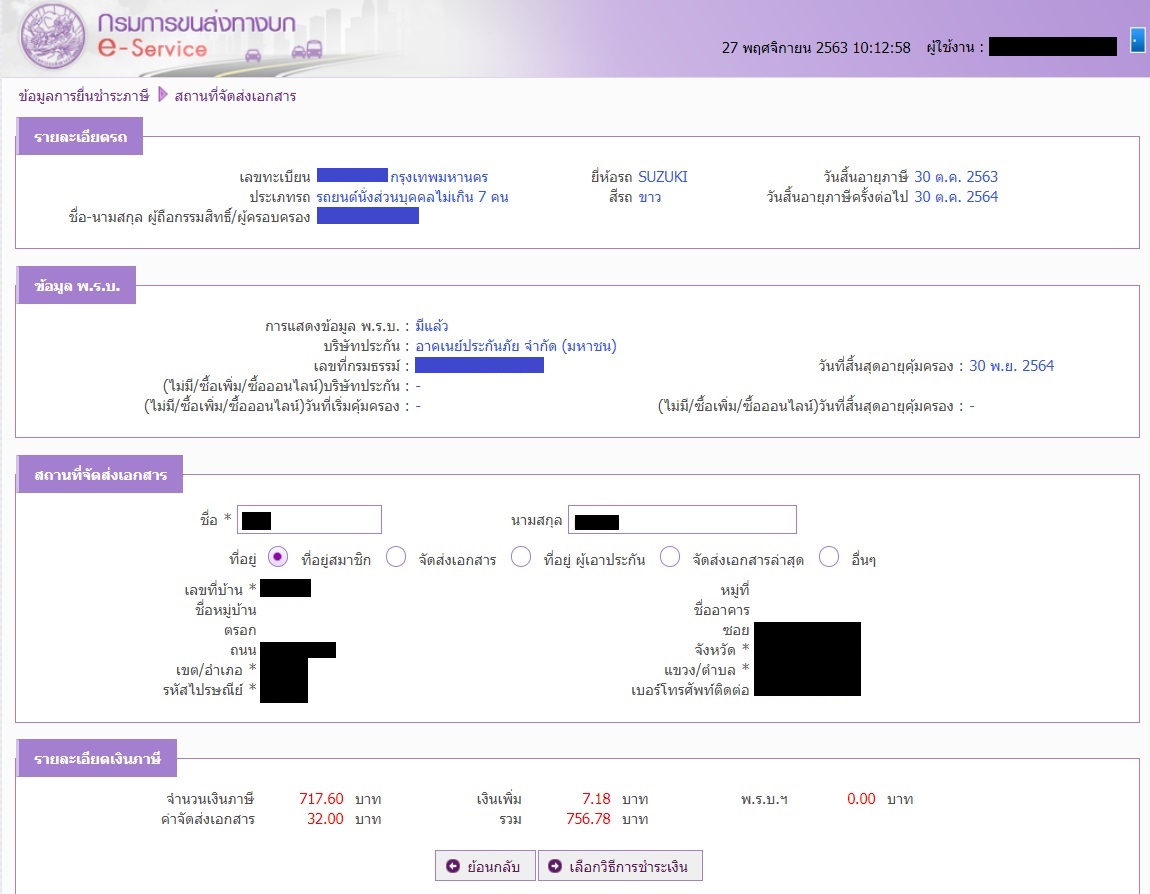This screenshot has width=1150, height=894.
Task: Select the ที่อยู่สมาชิก address radio button
Action: click(x=279, y=557)
